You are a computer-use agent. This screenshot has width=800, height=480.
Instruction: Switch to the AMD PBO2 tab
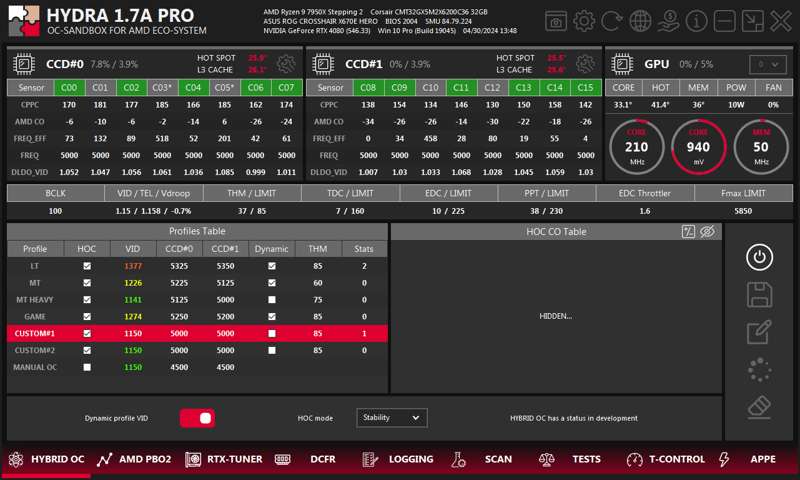point(135,459)
